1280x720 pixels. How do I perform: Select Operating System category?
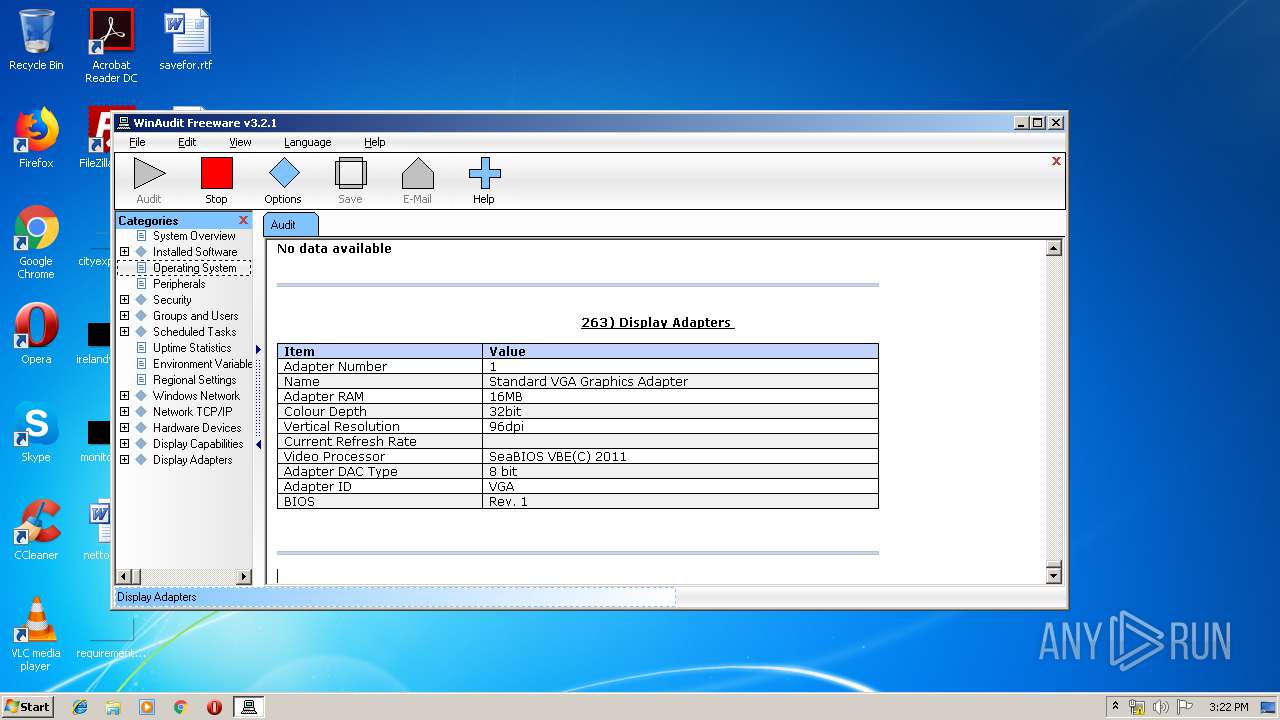coord(194,268)
